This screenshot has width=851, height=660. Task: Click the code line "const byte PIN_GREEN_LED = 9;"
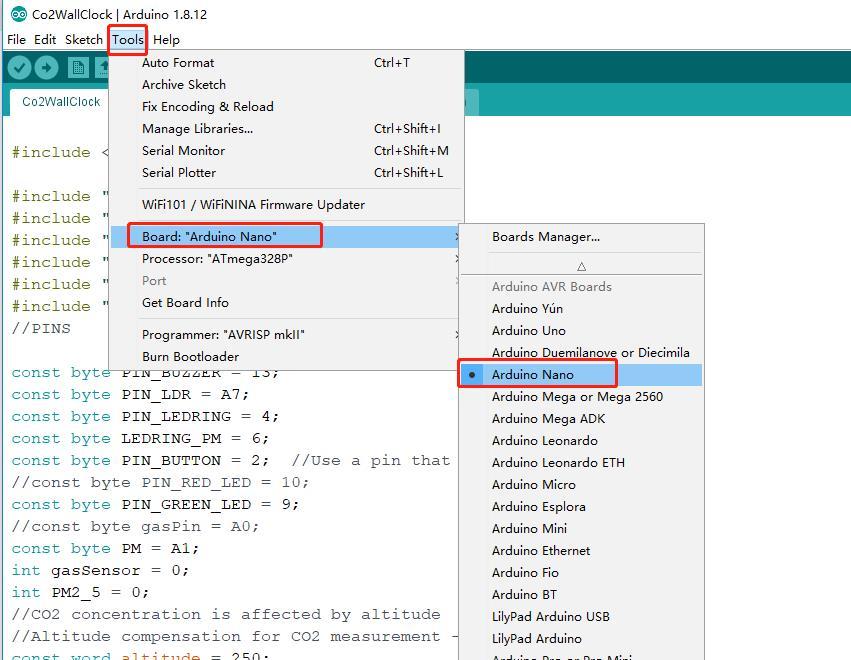tap(155, 505)
